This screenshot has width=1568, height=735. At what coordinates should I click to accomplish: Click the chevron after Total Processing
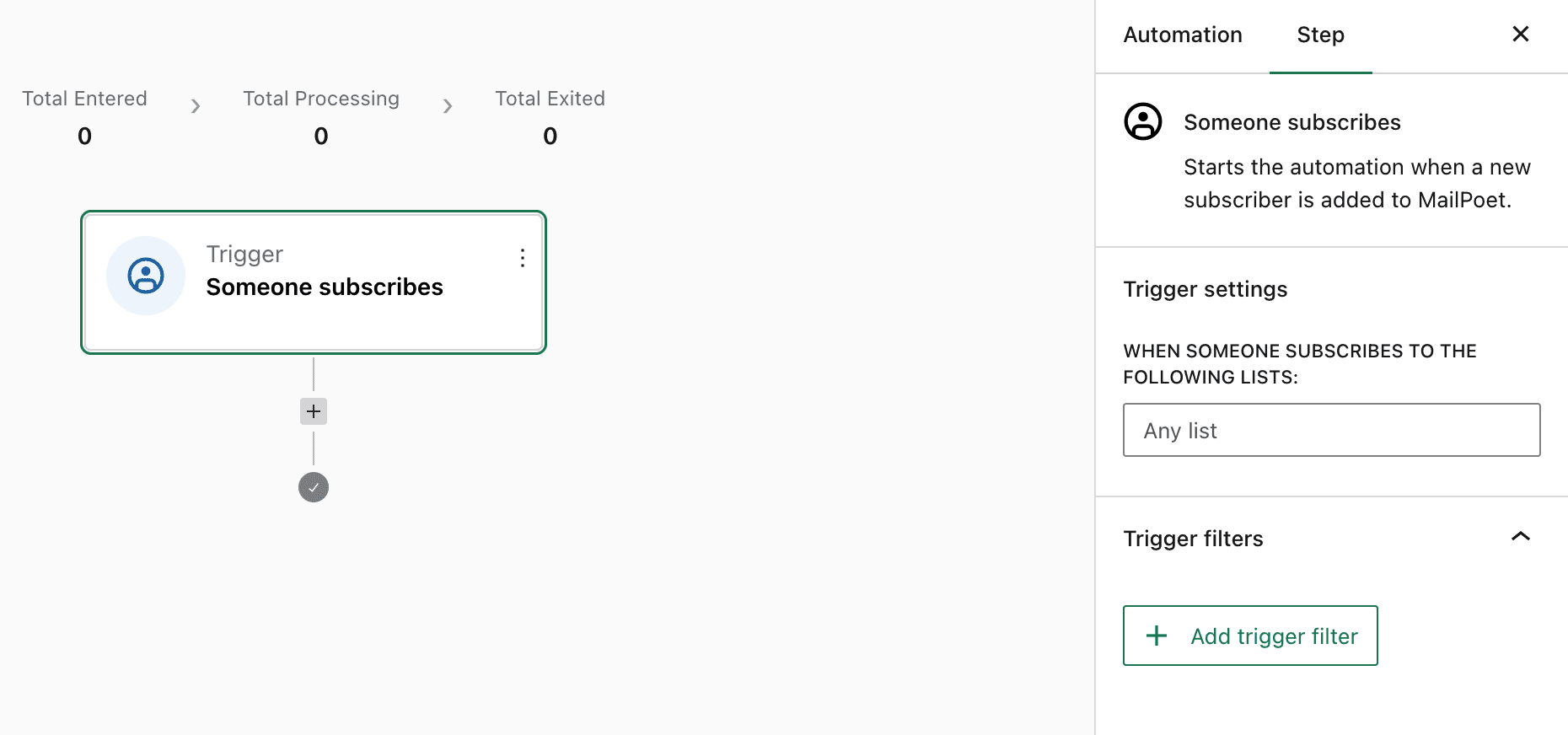coord(448,106)
